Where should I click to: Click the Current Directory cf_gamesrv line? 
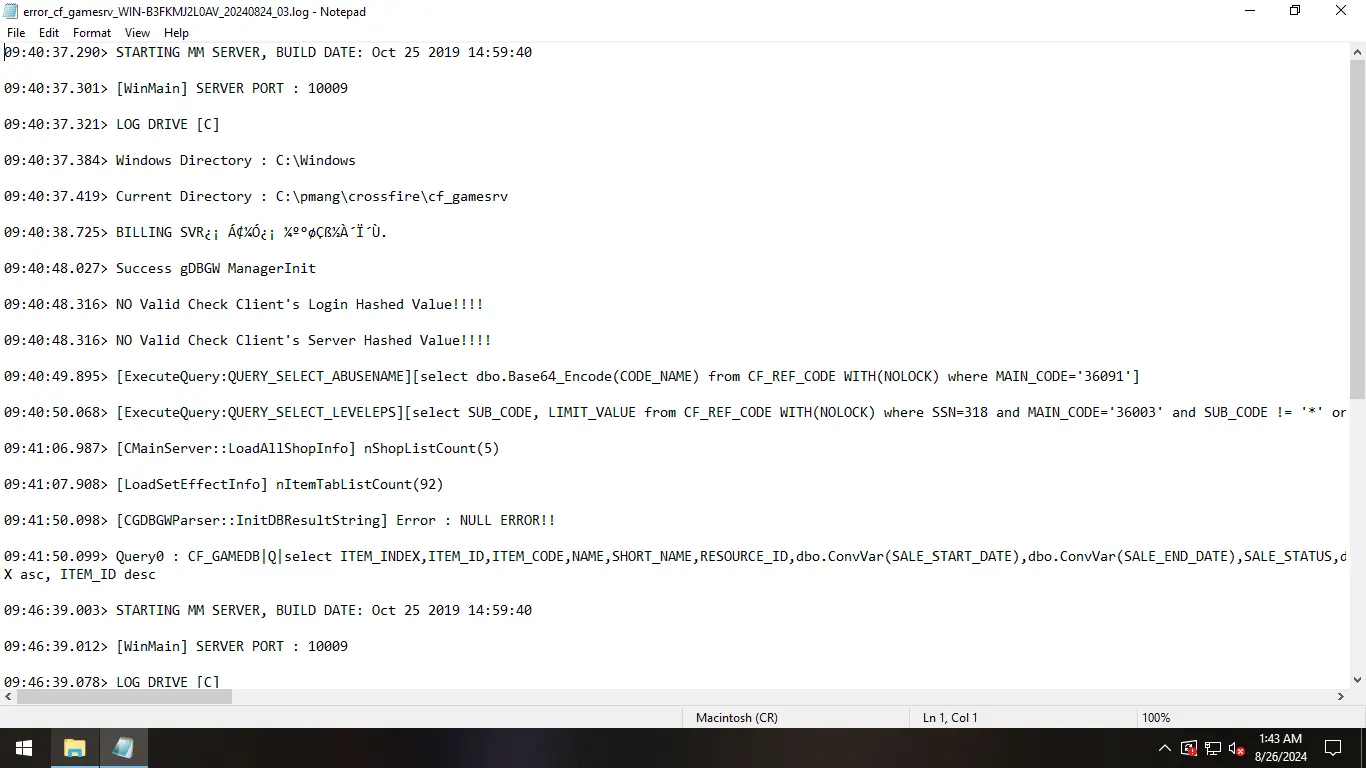click(x=256, y=196)
